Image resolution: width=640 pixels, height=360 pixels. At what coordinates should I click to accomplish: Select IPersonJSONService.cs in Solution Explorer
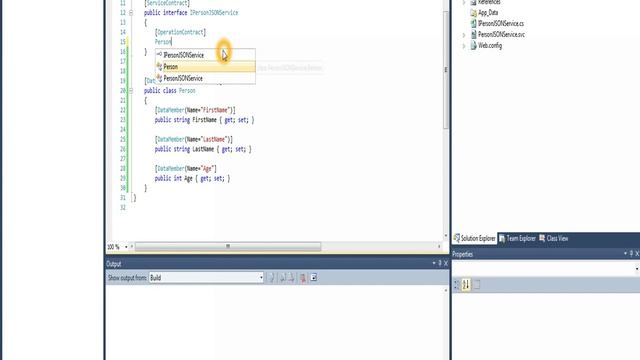[x=501, y=24]
